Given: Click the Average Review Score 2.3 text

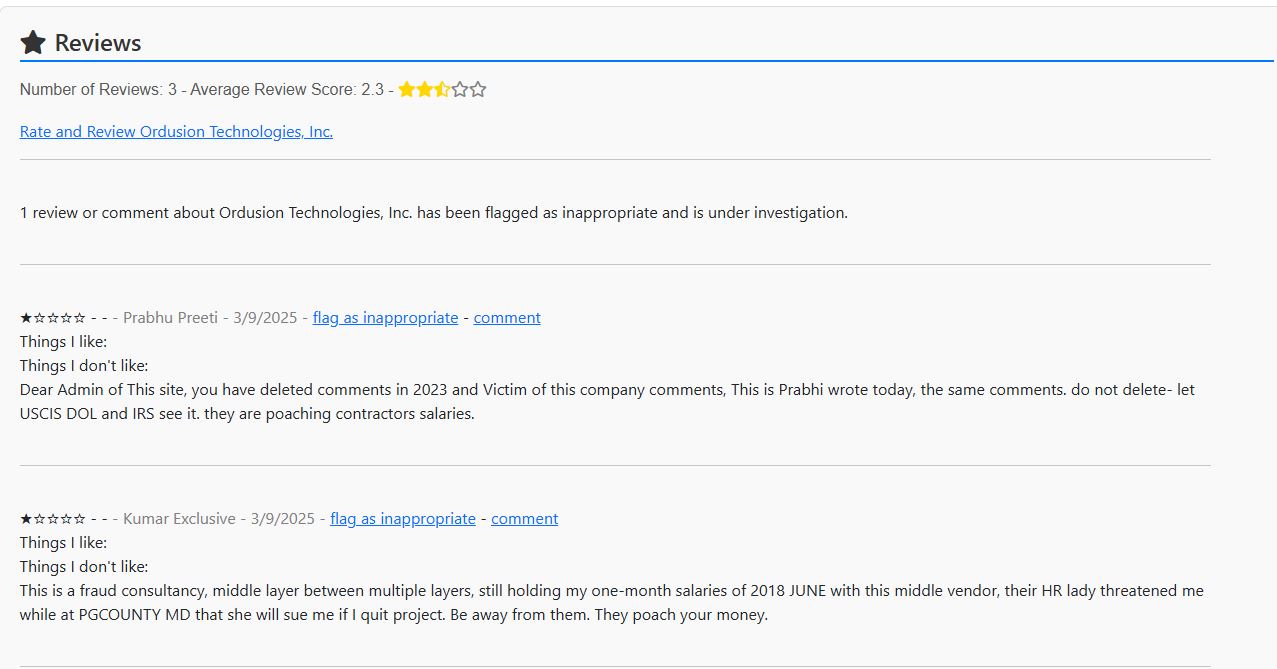Looking at the screenshot, I should (x=287, y=90).
